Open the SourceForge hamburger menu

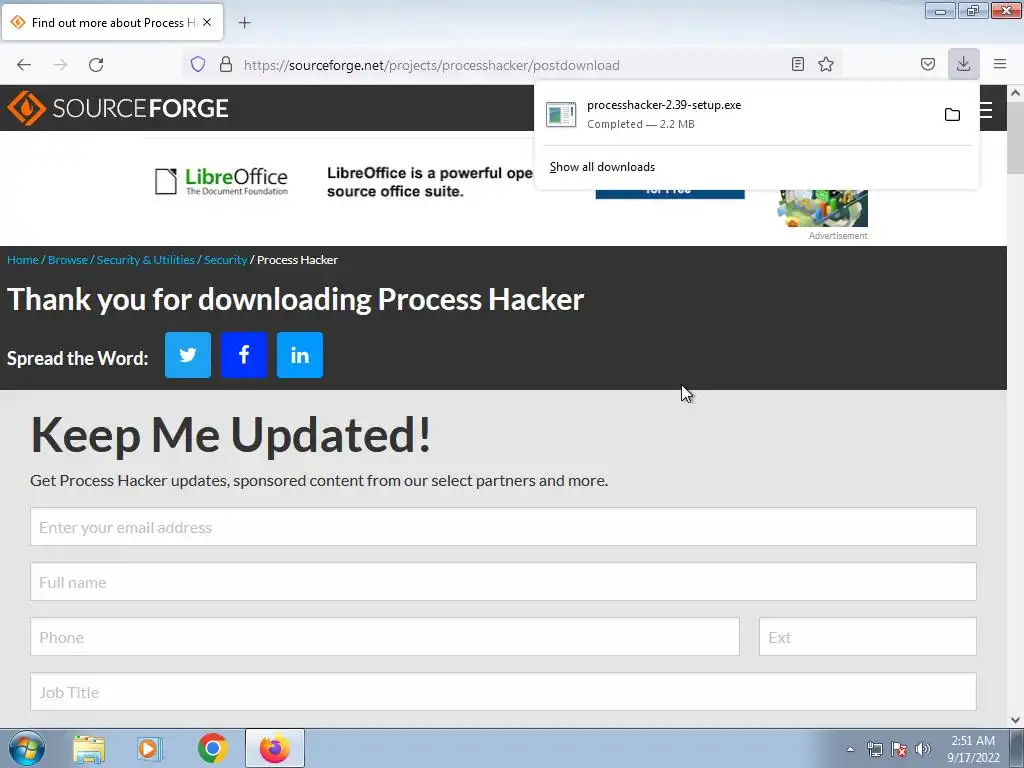pyautogui.click(x=986, y=110)
